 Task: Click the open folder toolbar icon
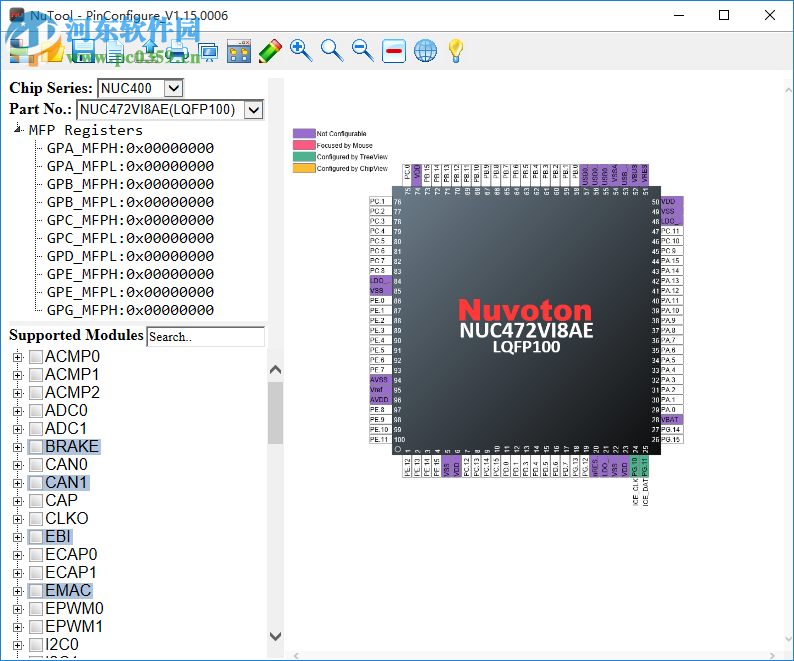pyautogui.click(x=53, y=51)
